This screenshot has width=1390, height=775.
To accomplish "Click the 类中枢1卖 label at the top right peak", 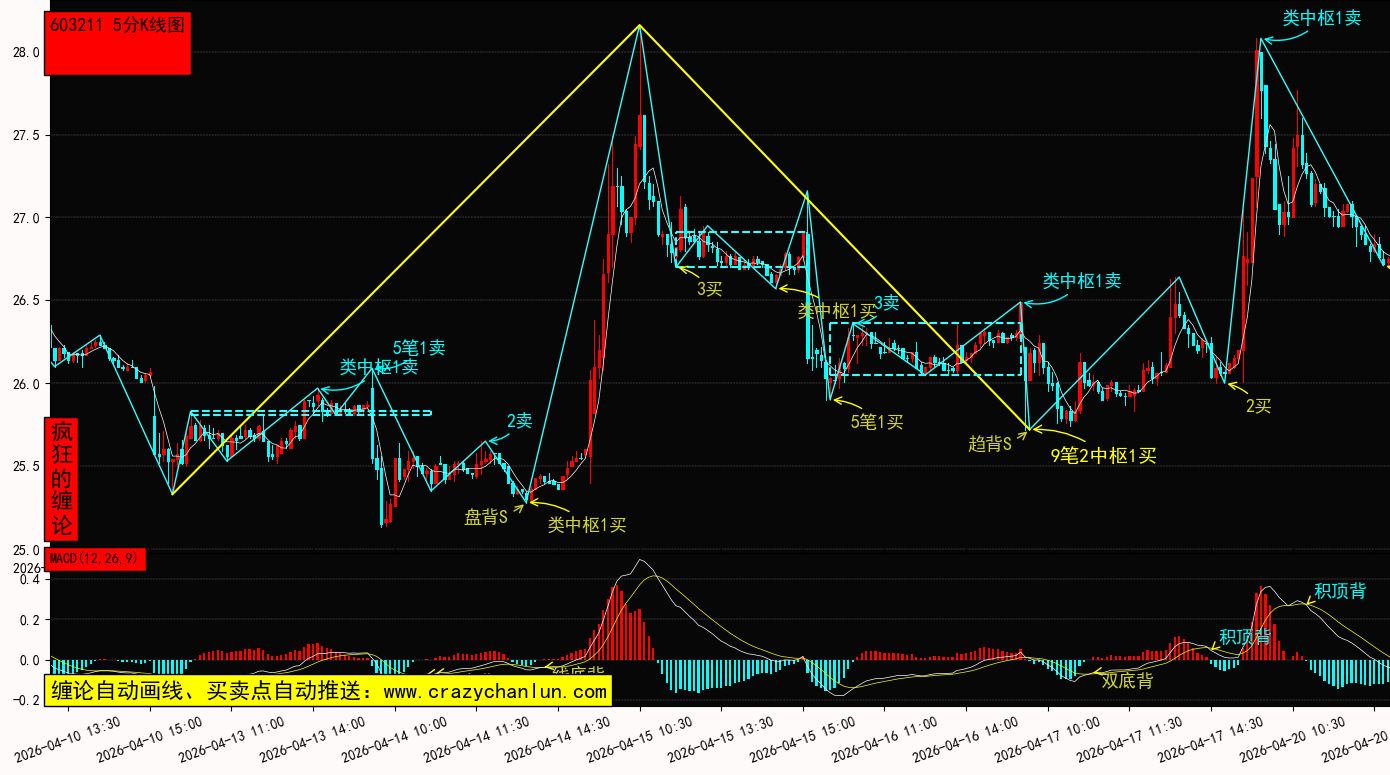I will point(1321,18).
